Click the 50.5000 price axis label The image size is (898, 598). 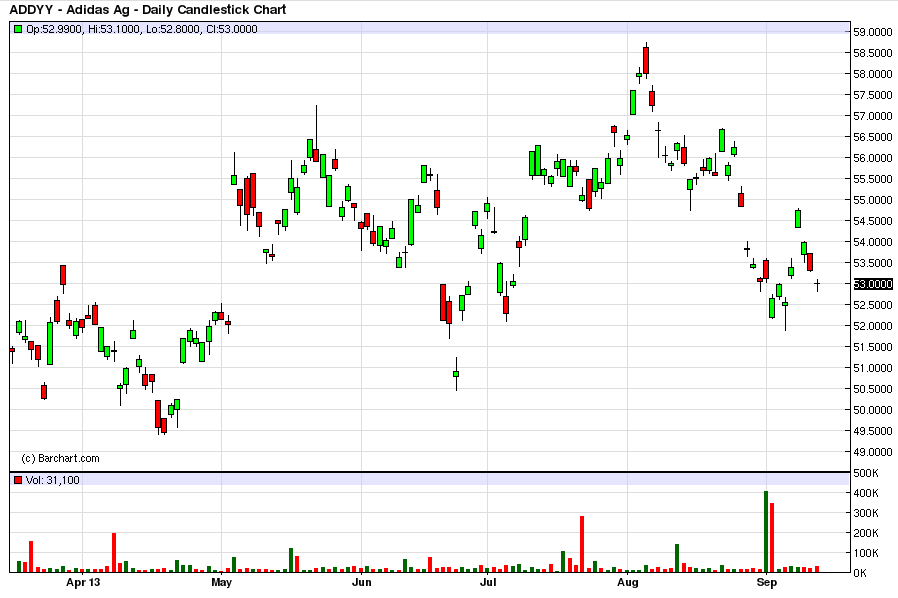click(x=873, y=389)
